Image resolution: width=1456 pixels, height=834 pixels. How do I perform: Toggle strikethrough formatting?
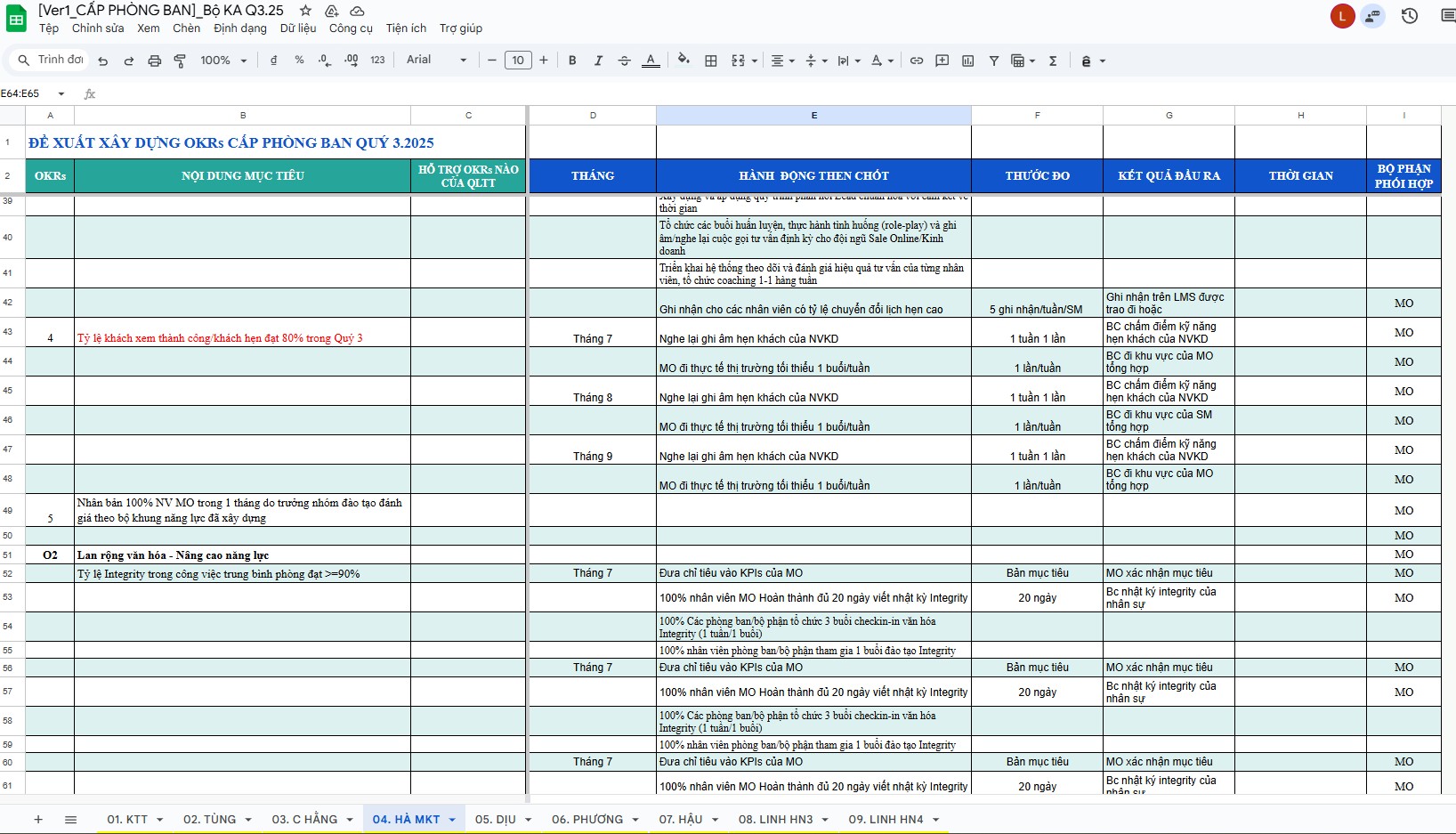[x=624, y=61]
